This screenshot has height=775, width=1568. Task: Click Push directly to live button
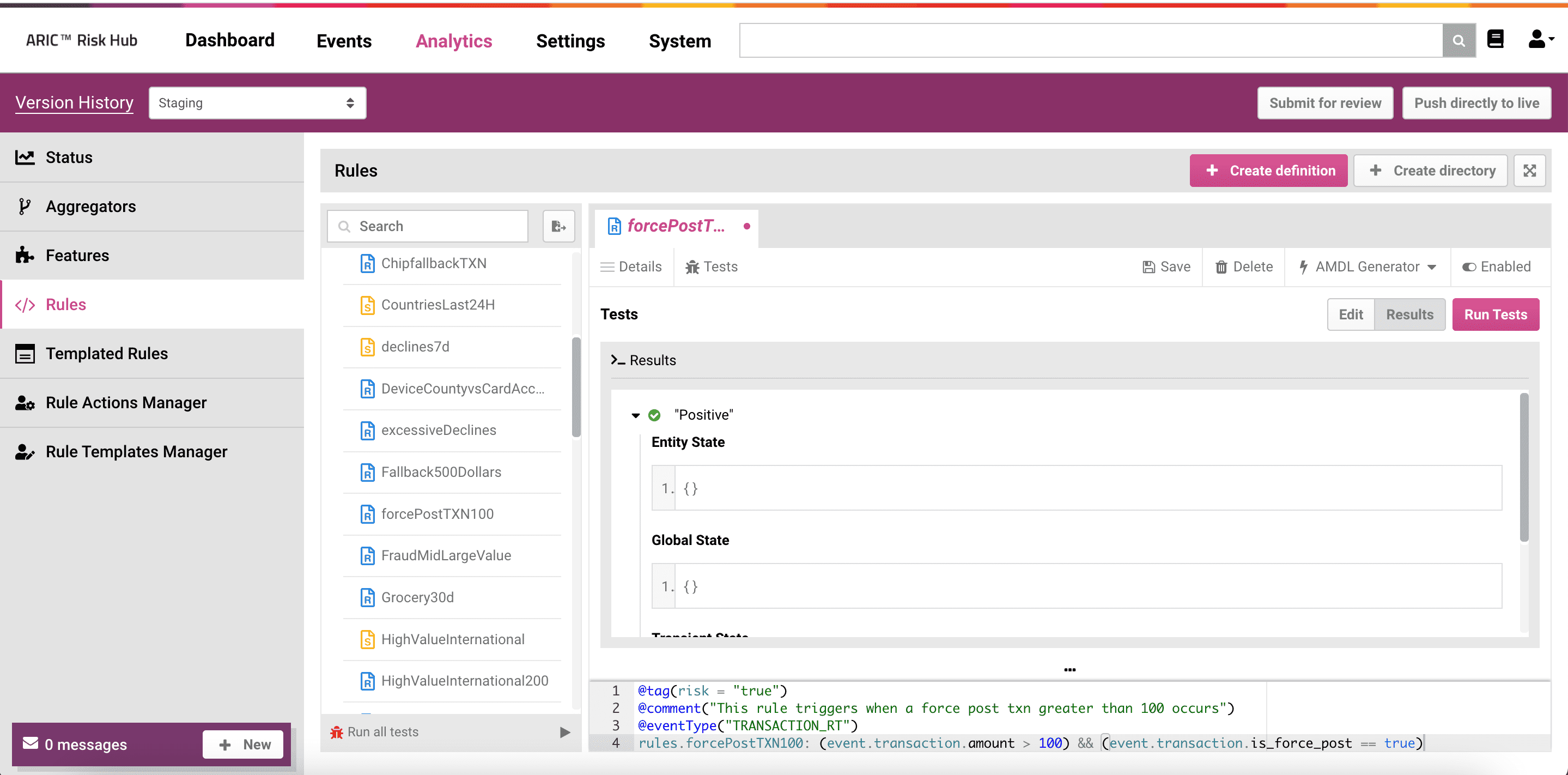pos(1476,103)
